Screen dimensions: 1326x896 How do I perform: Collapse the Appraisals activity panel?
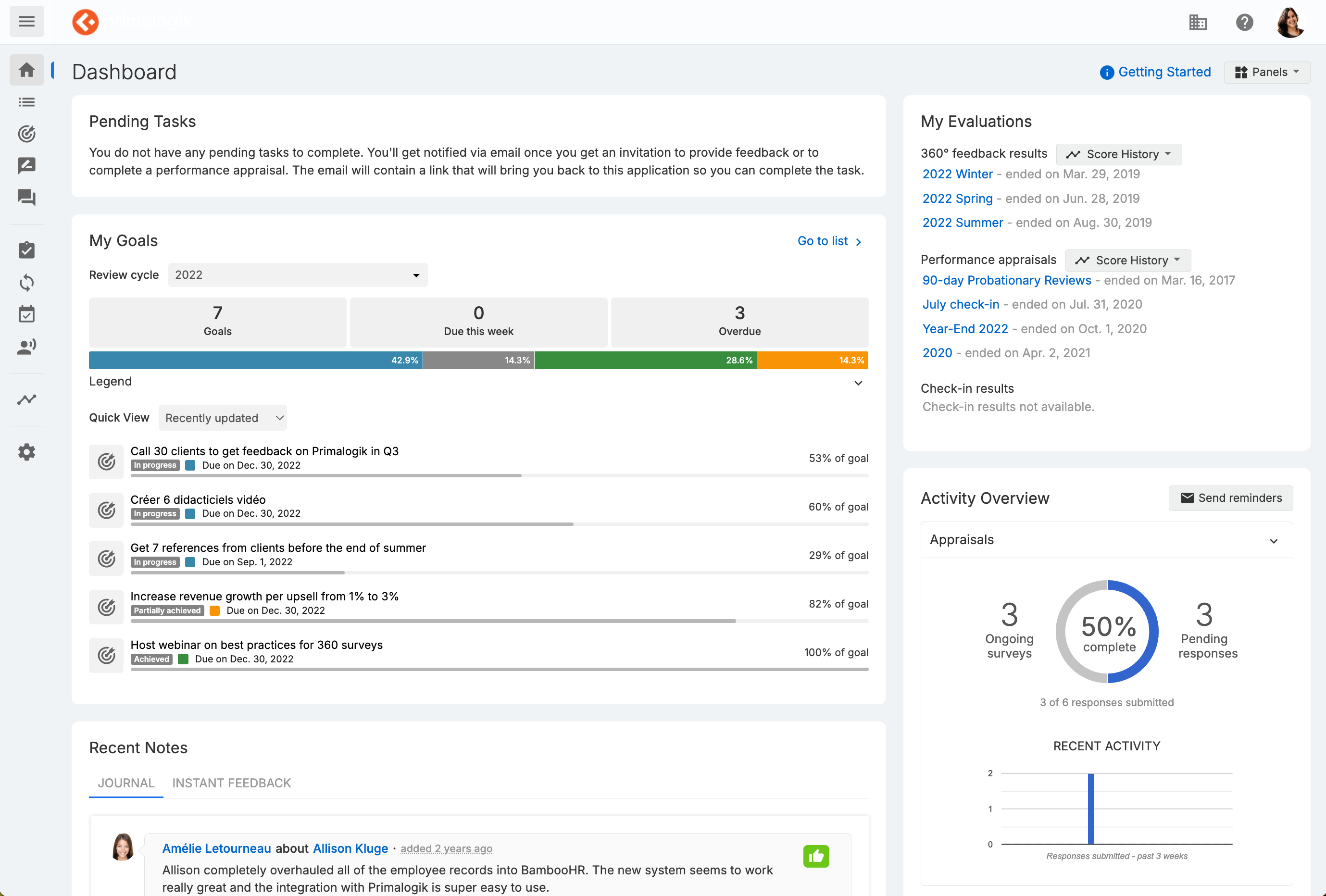pos(1274,540)
